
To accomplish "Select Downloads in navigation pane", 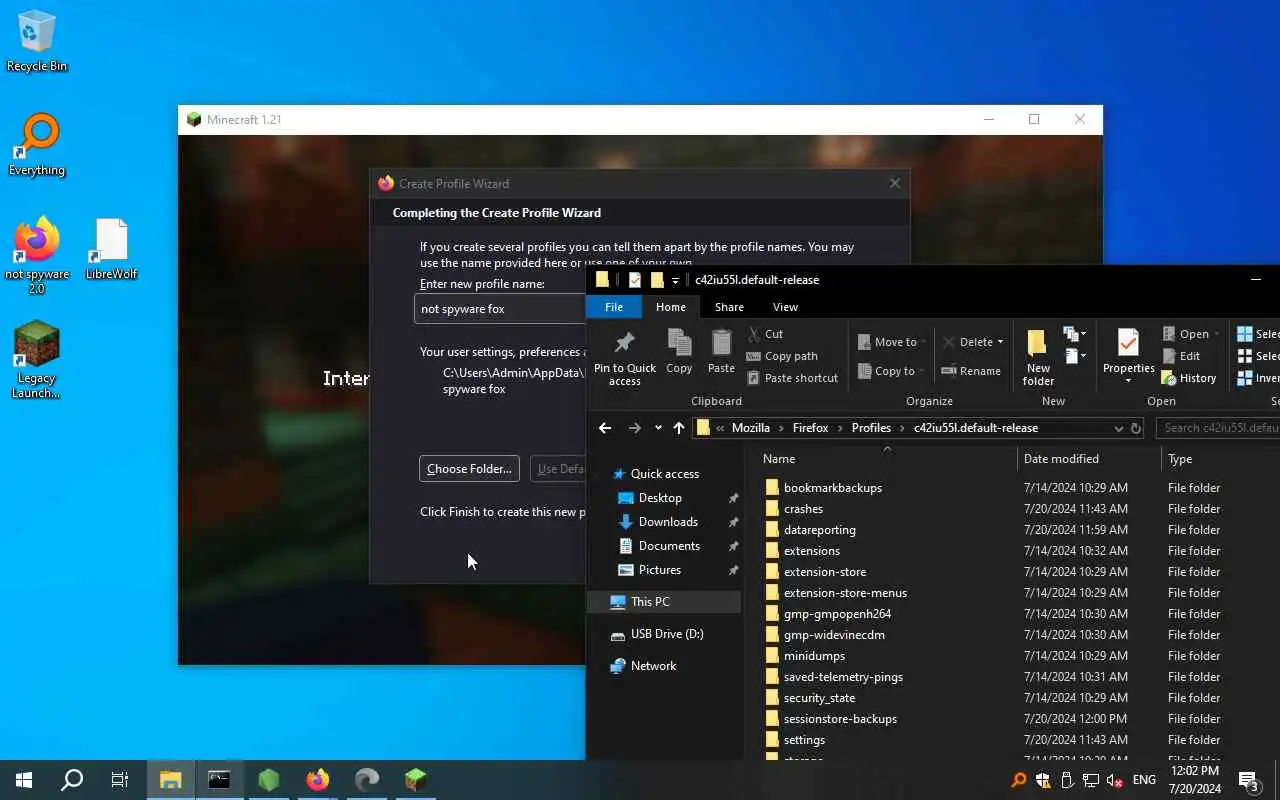I will tap(668, 522).
